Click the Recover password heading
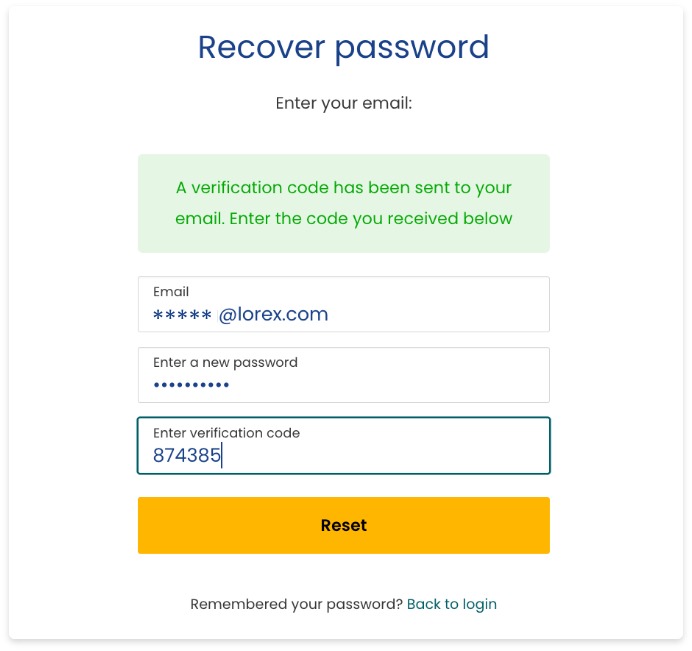Screen dimensions: 692x651 [x=343, y=47]
